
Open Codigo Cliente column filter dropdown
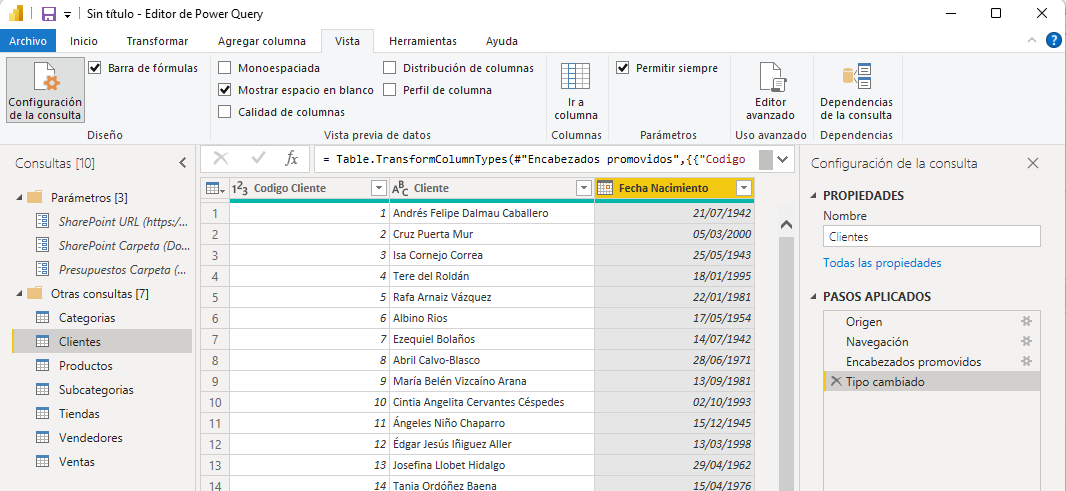click(379, 188)
